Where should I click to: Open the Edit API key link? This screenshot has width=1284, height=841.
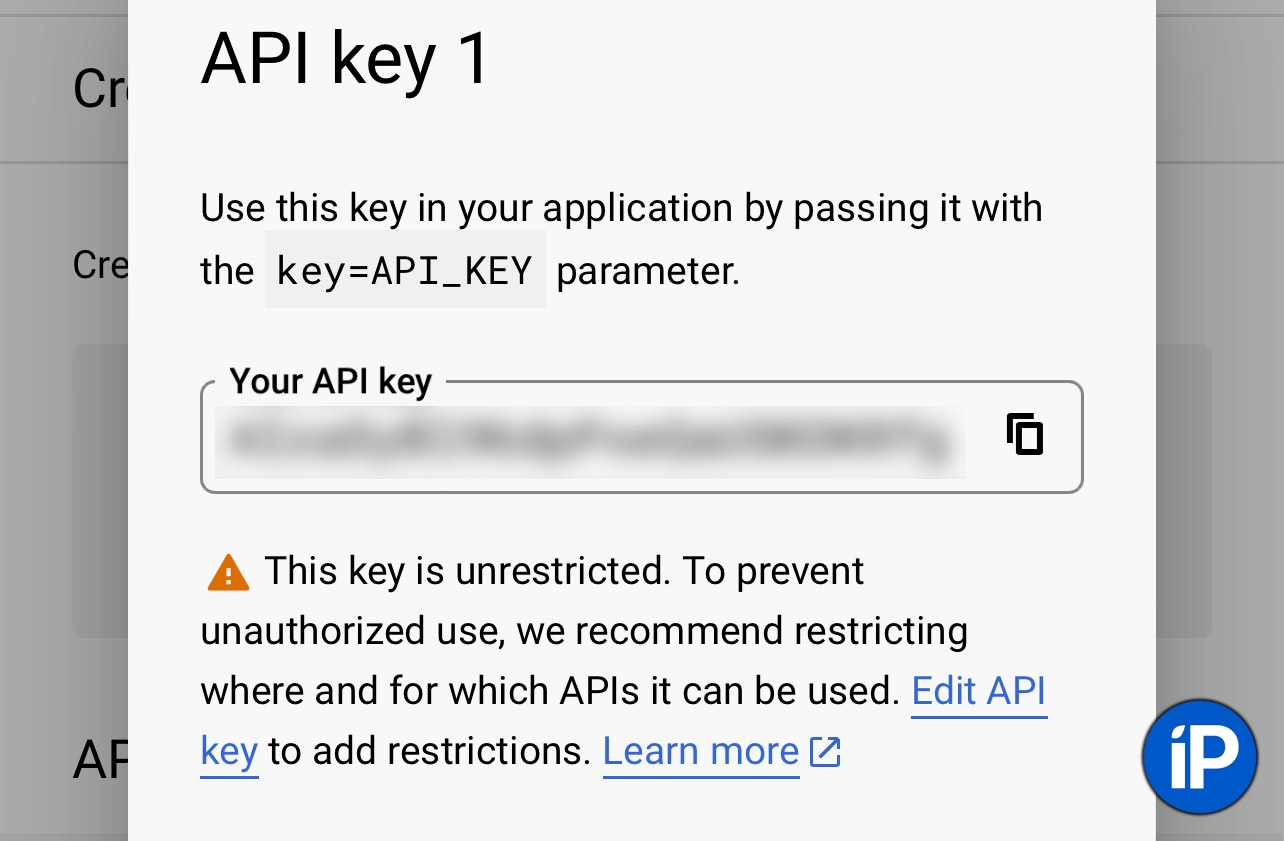pos(978,691)
